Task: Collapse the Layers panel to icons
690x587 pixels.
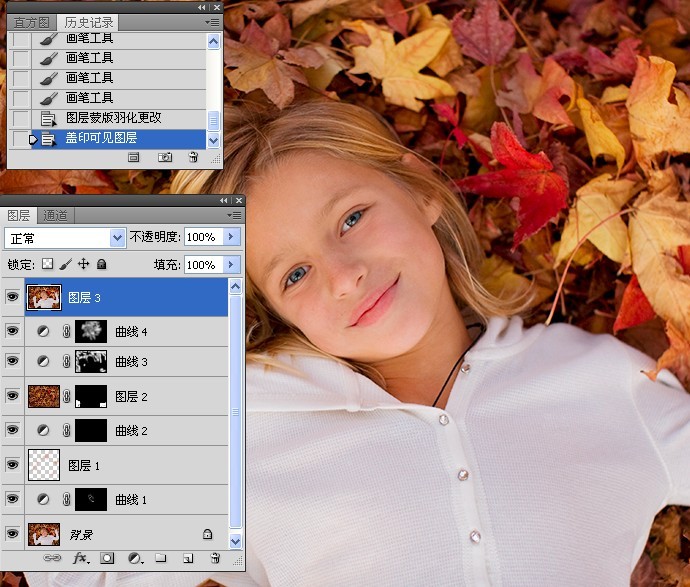Action: [224, 201]
